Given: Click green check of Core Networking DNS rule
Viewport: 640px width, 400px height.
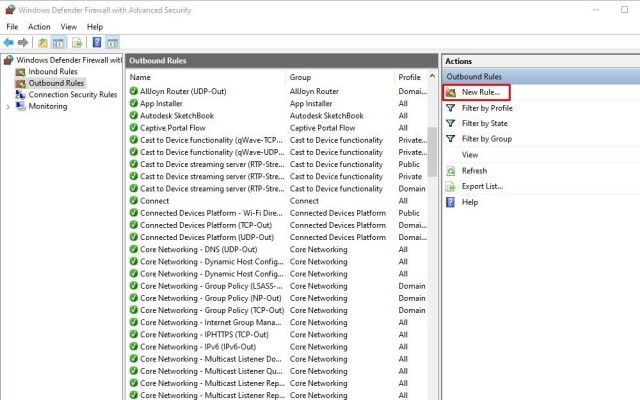Looking at the screenshot, I should (x=133, y=249).
